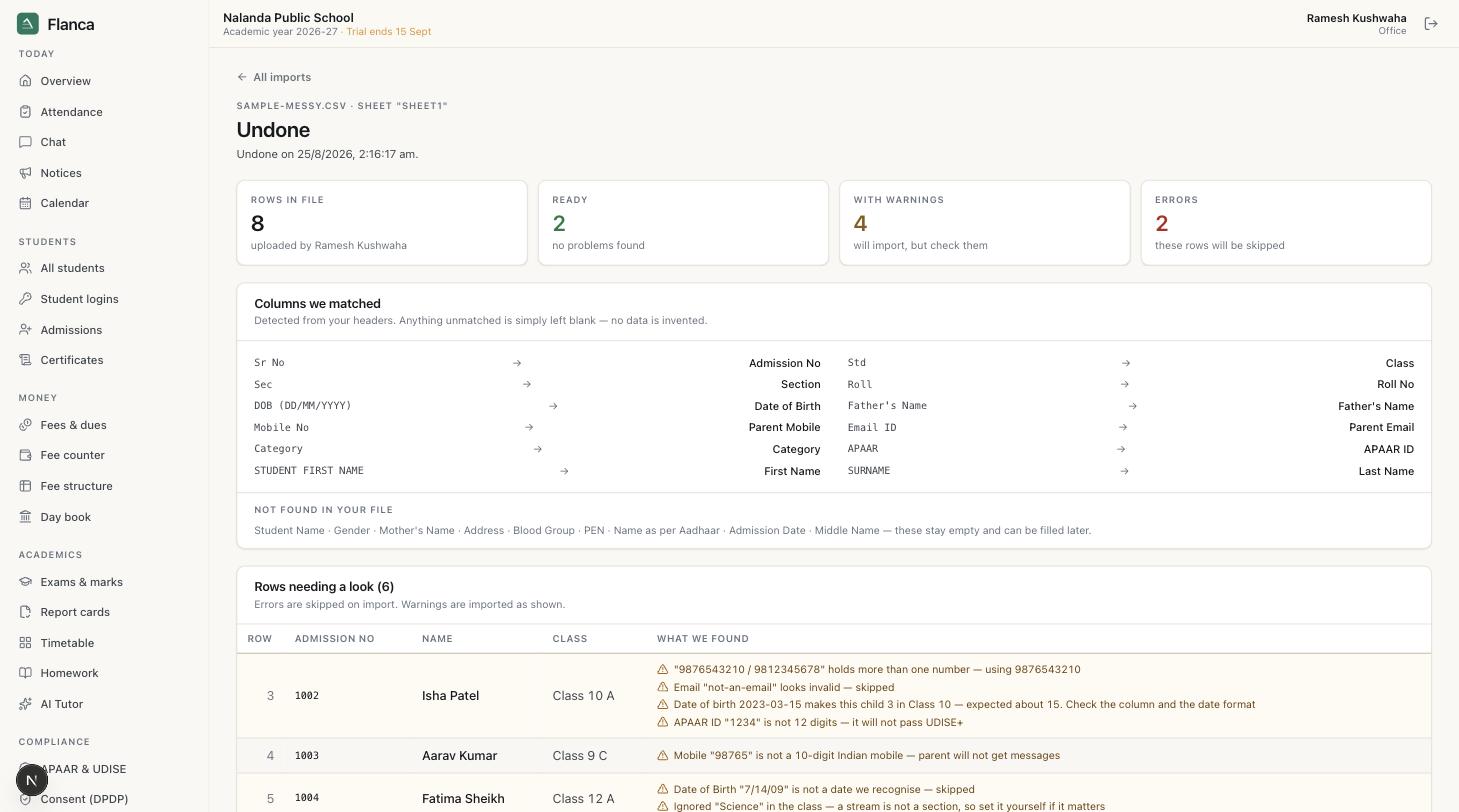Go back to All imports

(x=274, y=77)
